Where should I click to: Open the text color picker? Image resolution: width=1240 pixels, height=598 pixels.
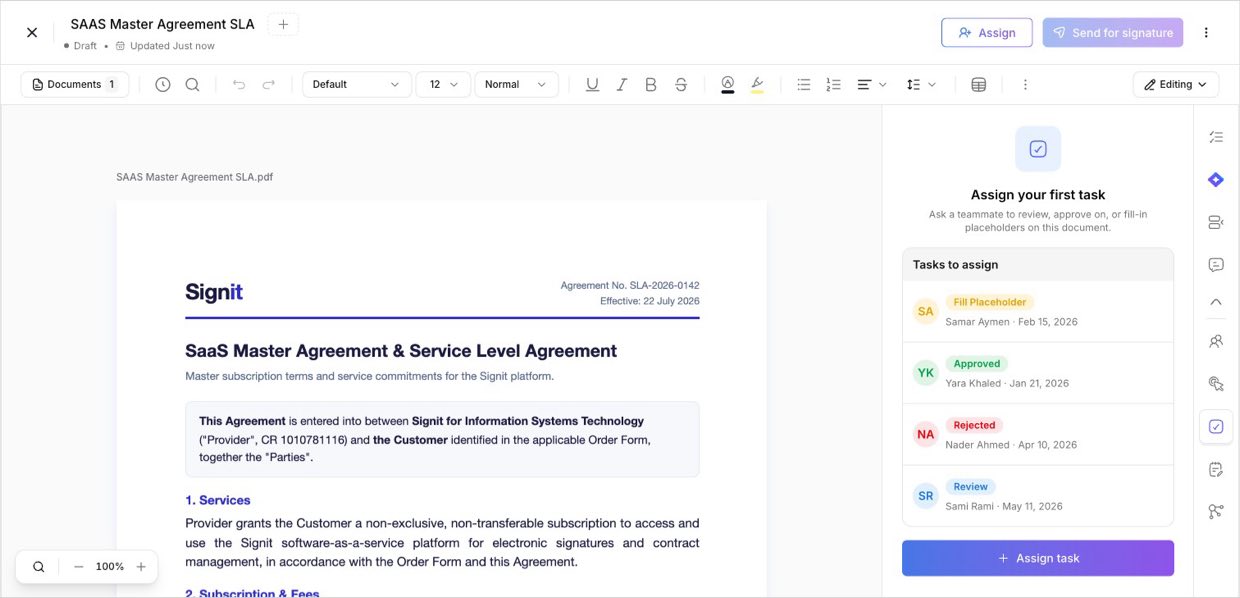[728, 85]
